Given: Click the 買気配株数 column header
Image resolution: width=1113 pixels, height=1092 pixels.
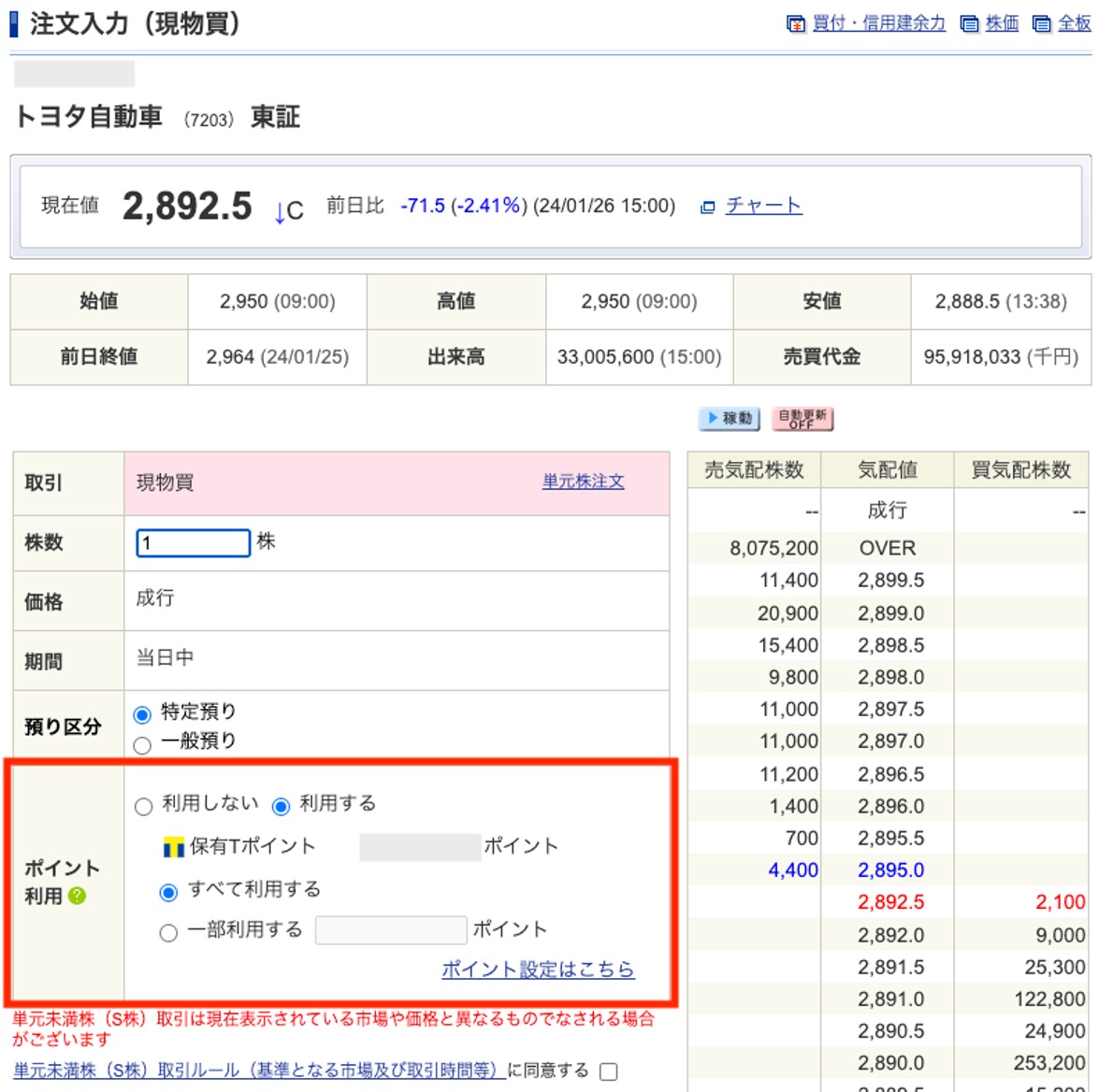Looking at the screenshot, I should tap(1020, 469).
